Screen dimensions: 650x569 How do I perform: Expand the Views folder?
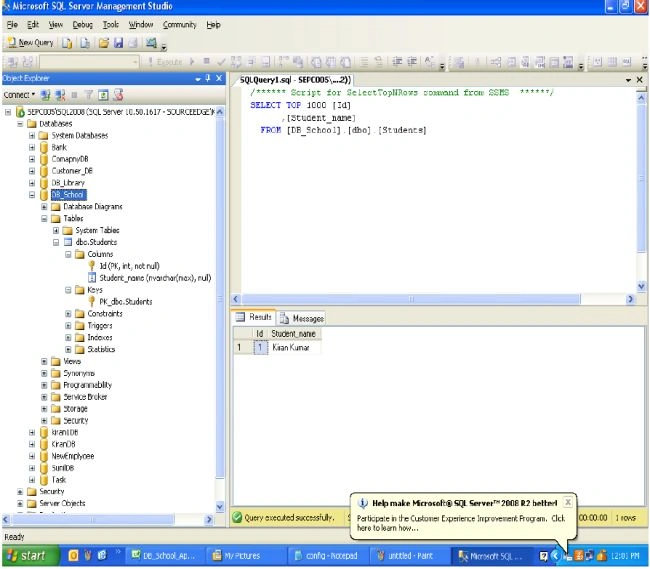click(x=44, y=361)
